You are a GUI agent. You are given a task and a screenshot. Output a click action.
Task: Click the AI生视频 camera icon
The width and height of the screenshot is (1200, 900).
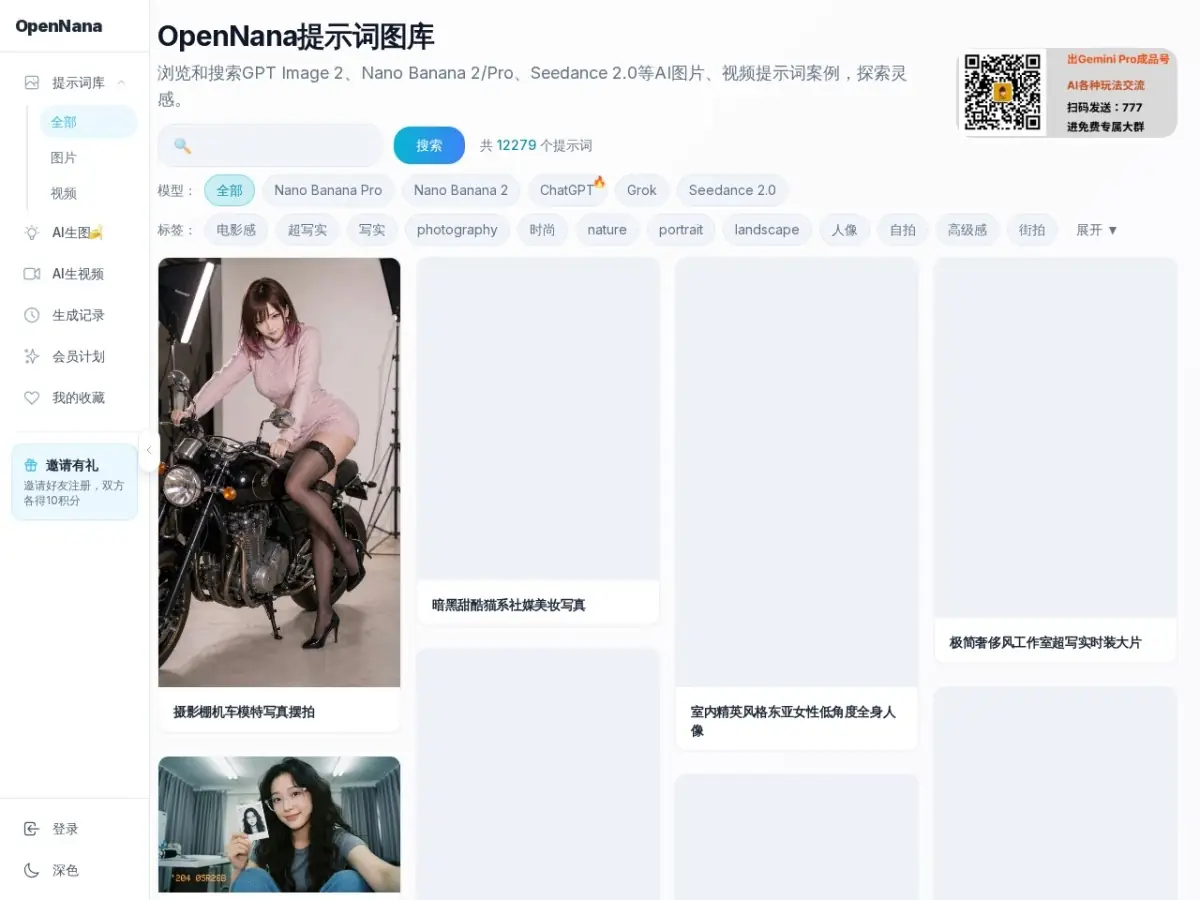pos(32,274)
